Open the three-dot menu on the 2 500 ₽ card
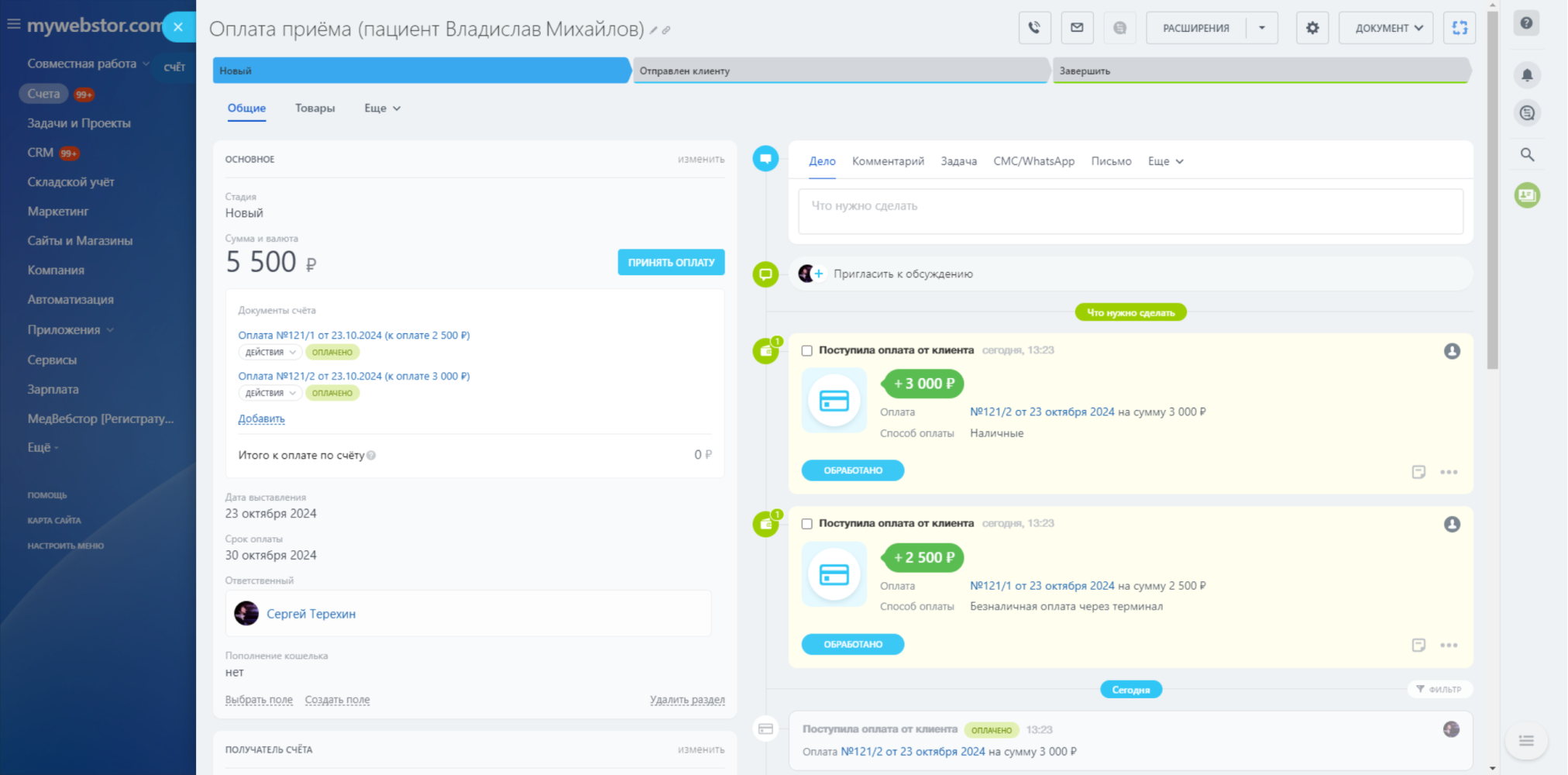 (x=1449, y=645)
